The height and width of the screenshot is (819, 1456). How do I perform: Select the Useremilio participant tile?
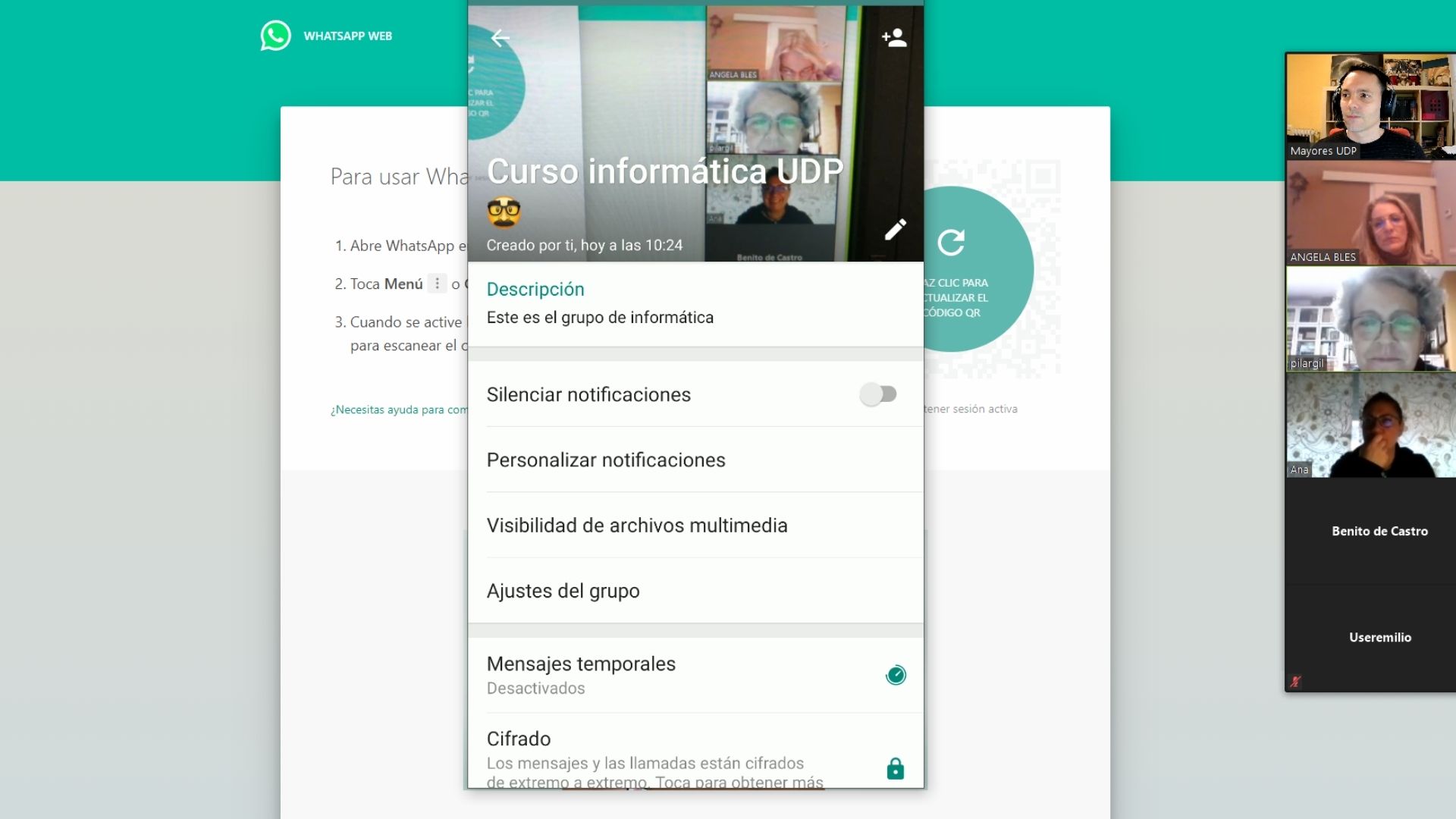[1370, 637]
